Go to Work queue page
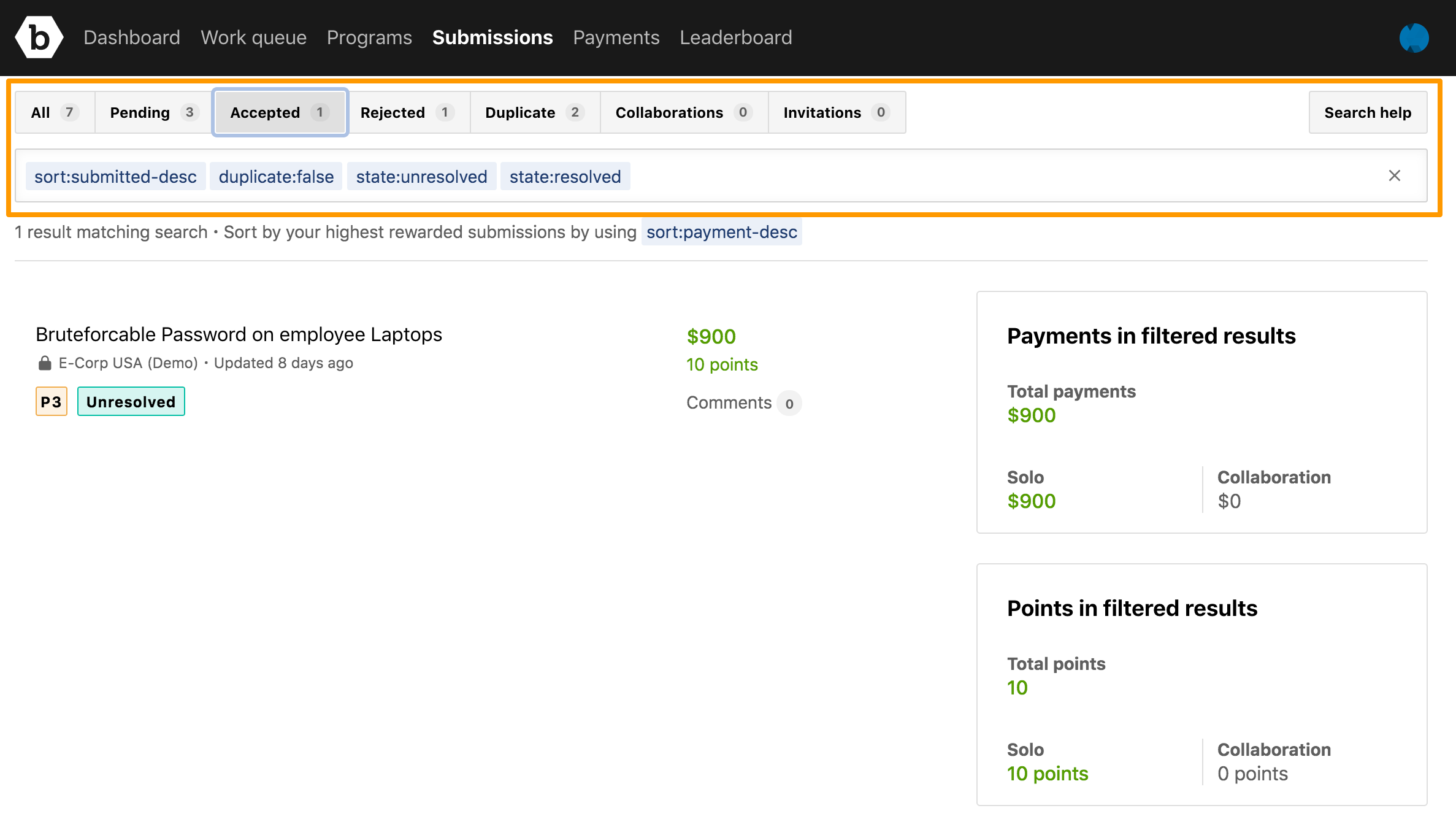This screenshot has height=827, width=1456. point(253,37)
